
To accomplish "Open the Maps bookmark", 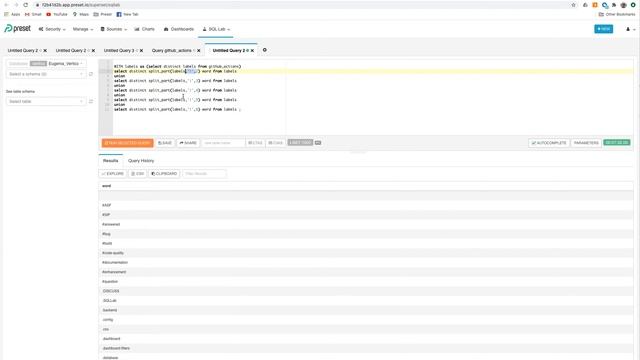I will coord(81,14).
